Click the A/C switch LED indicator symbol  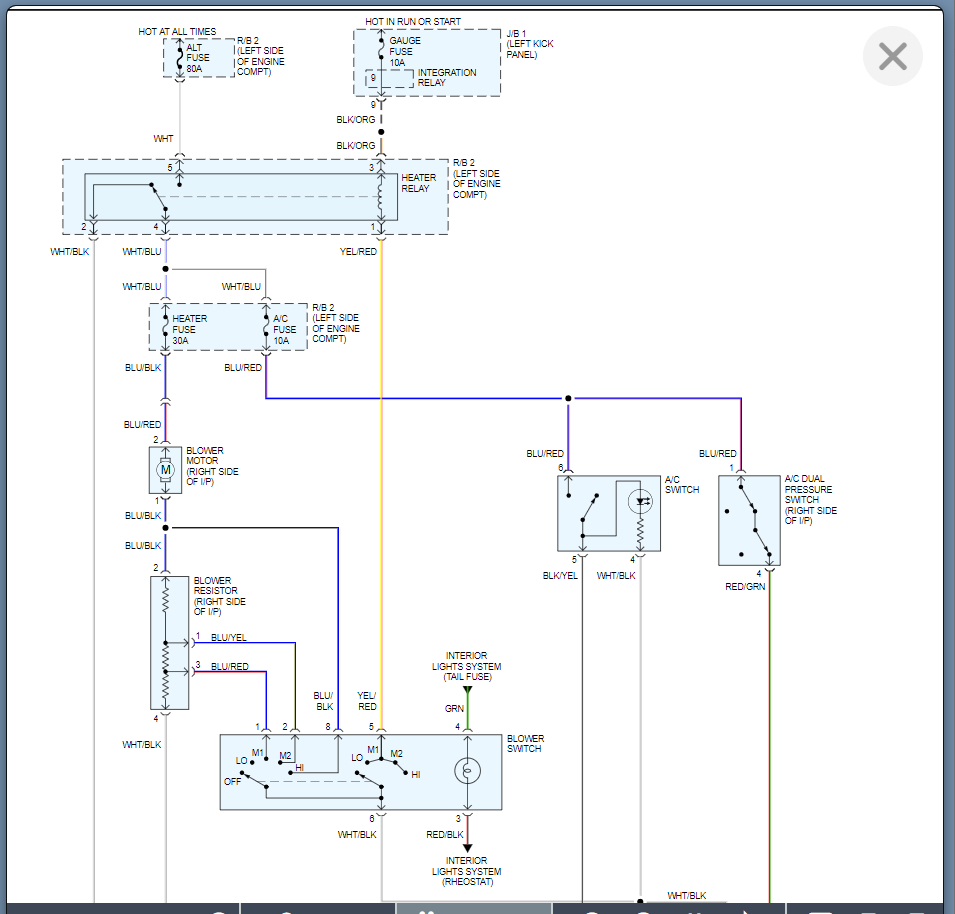(x=640, y=503)
